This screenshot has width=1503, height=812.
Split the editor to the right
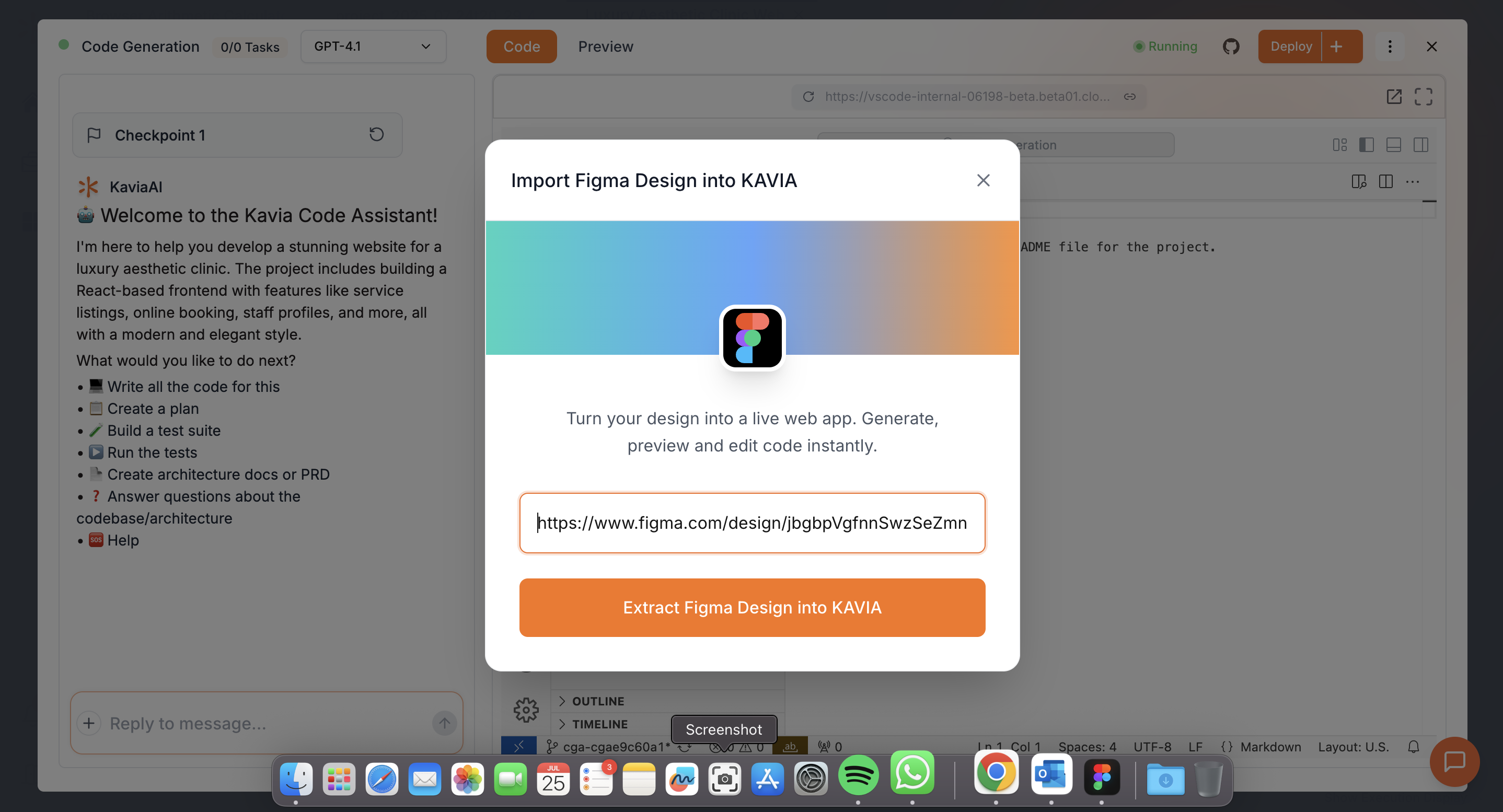tap(1386, 181)
